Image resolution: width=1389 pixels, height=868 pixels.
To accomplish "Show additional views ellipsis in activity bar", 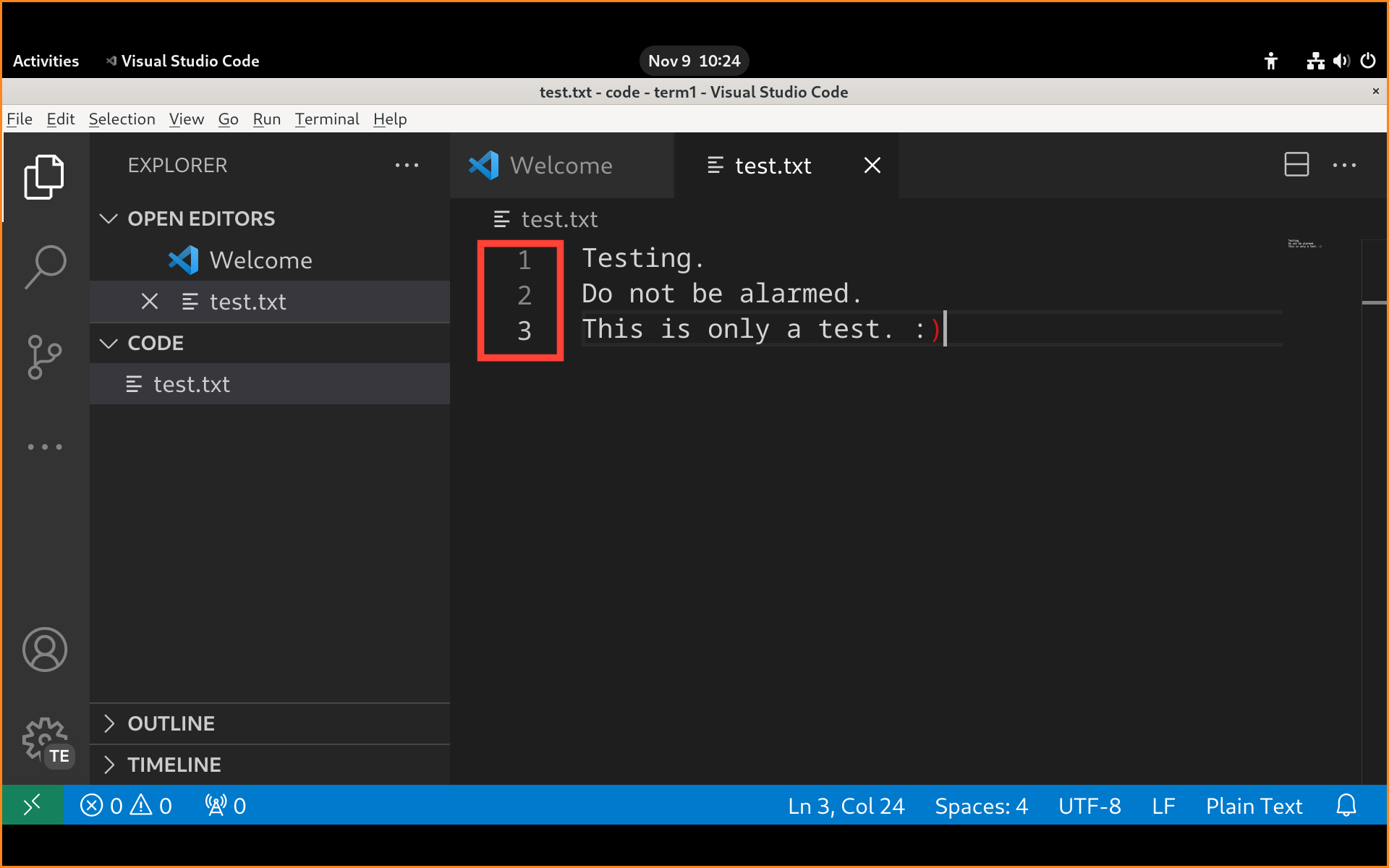I will (44, 447).
